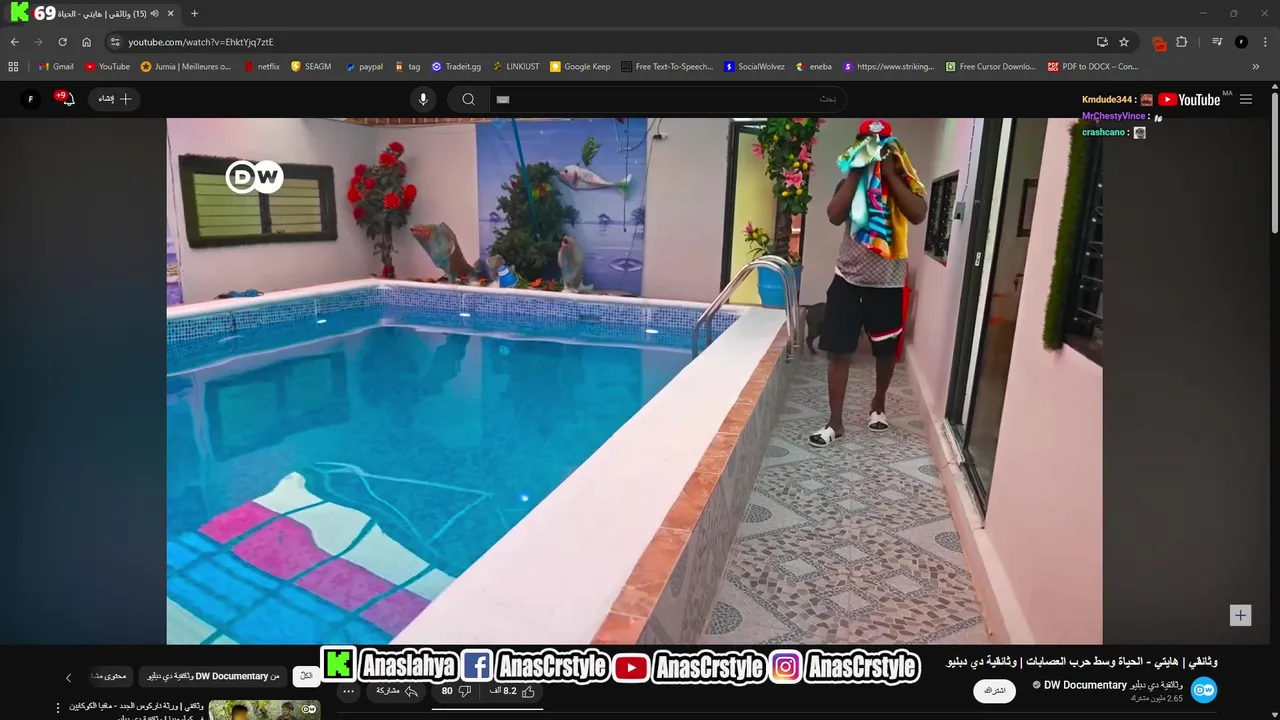
Task: Install app icon in address bar
Action: (1102, 42)
